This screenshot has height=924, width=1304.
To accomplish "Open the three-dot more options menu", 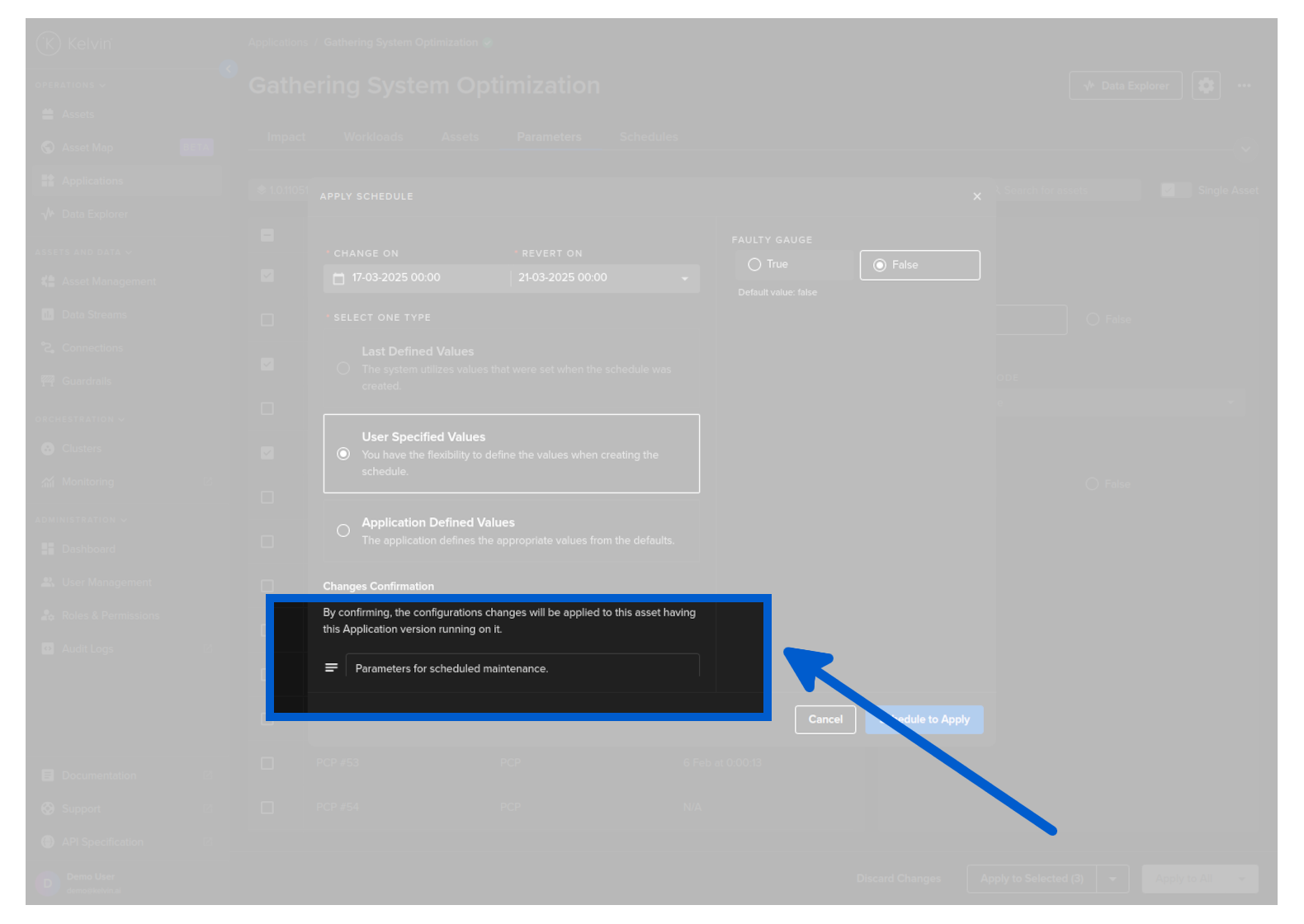I will tap(1244, 85).
